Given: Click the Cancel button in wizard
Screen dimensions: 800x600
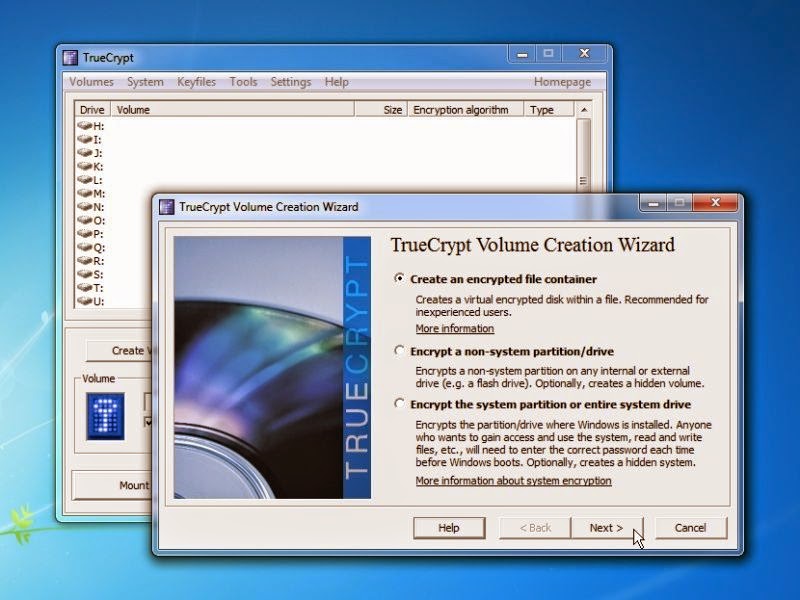Looking at the screenshot, I should (x=690, y=528).
